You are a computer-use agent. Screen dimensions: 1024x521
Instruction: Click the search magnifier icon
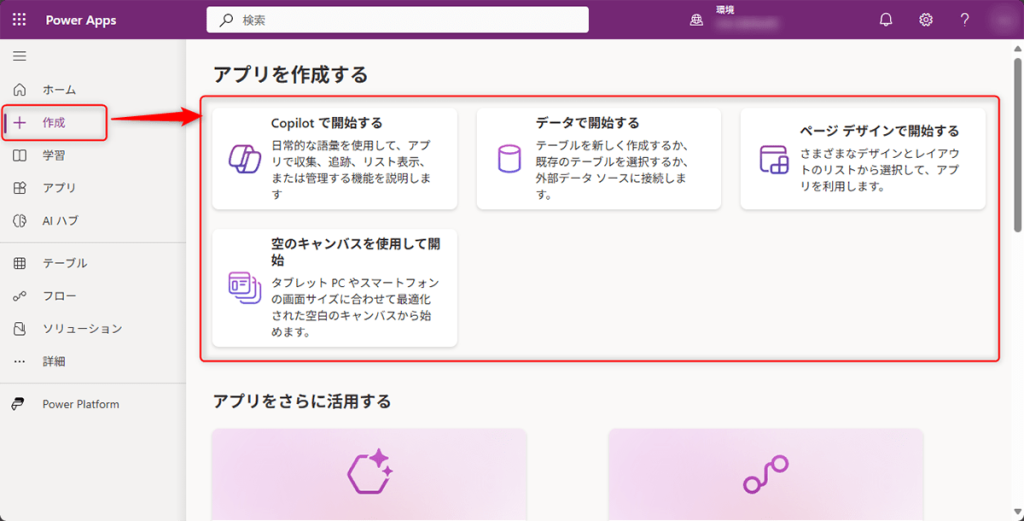[x=226, y=20]
